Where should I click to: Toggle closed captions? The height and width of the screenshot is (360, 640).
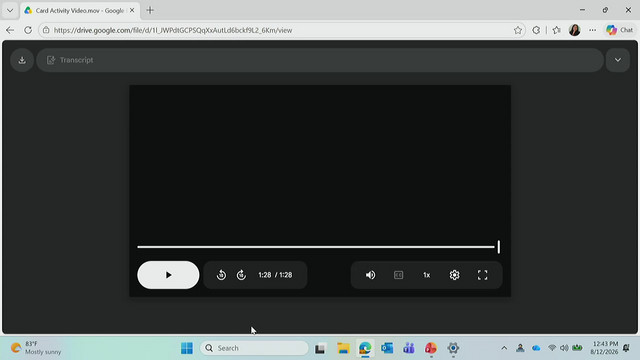(398, 275)
